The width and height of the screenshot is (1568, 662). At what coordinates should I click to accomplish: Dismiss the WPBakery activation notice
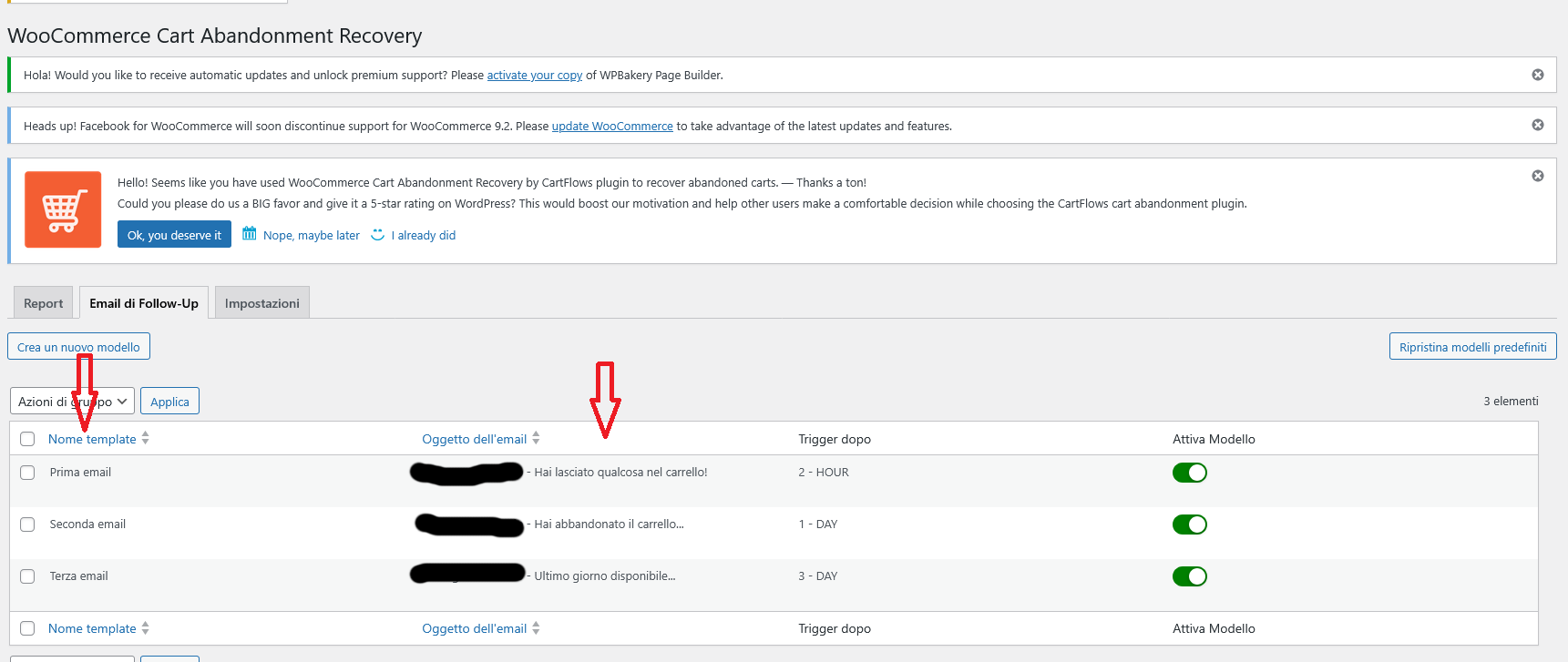(x=1537, y=75)
